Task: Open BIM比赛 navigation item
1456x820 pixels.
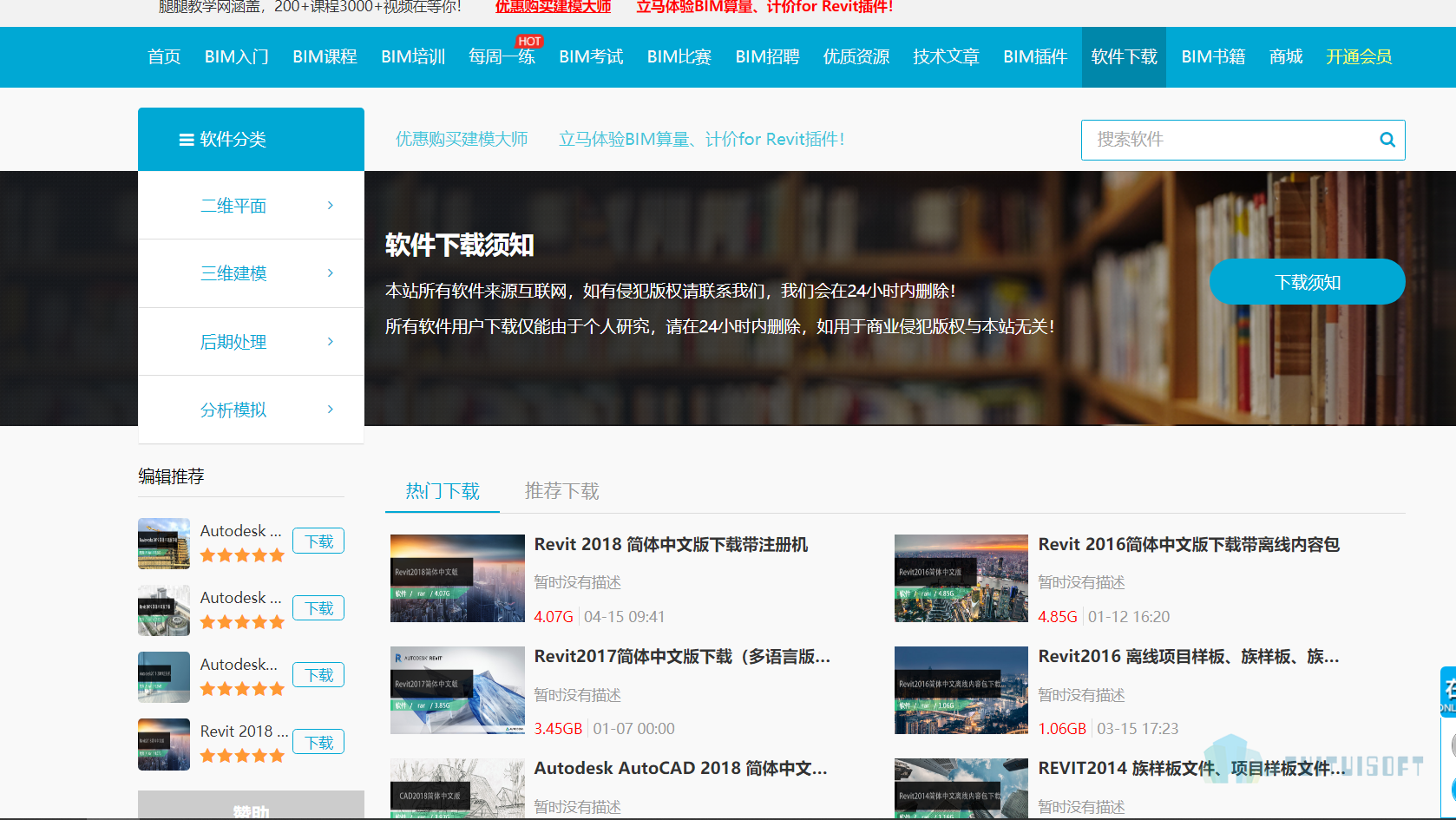Action: point(679,57)
